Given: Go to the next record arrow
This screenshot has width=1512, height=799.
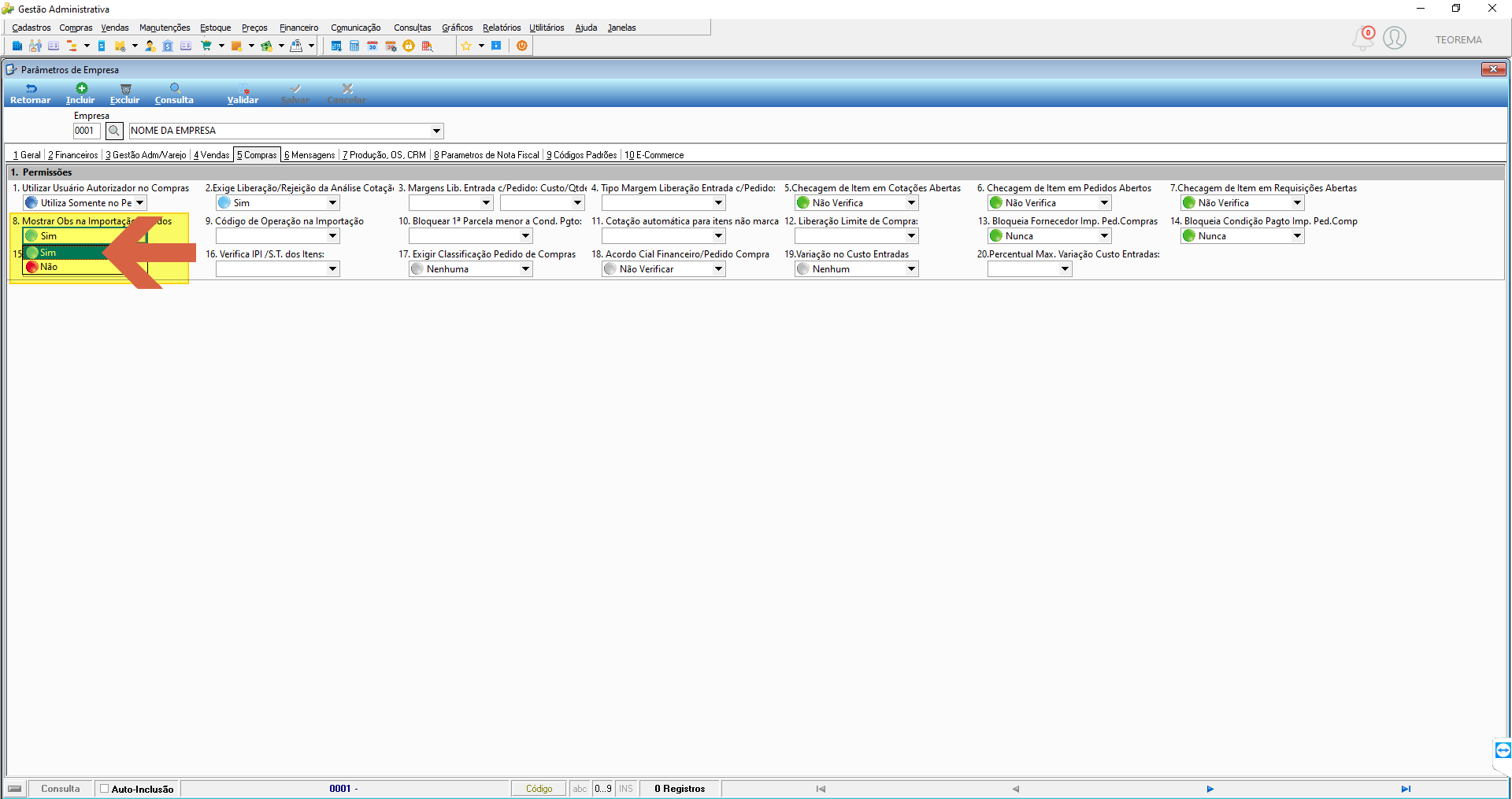Looking at the screenshot, I should point(1210,789).
